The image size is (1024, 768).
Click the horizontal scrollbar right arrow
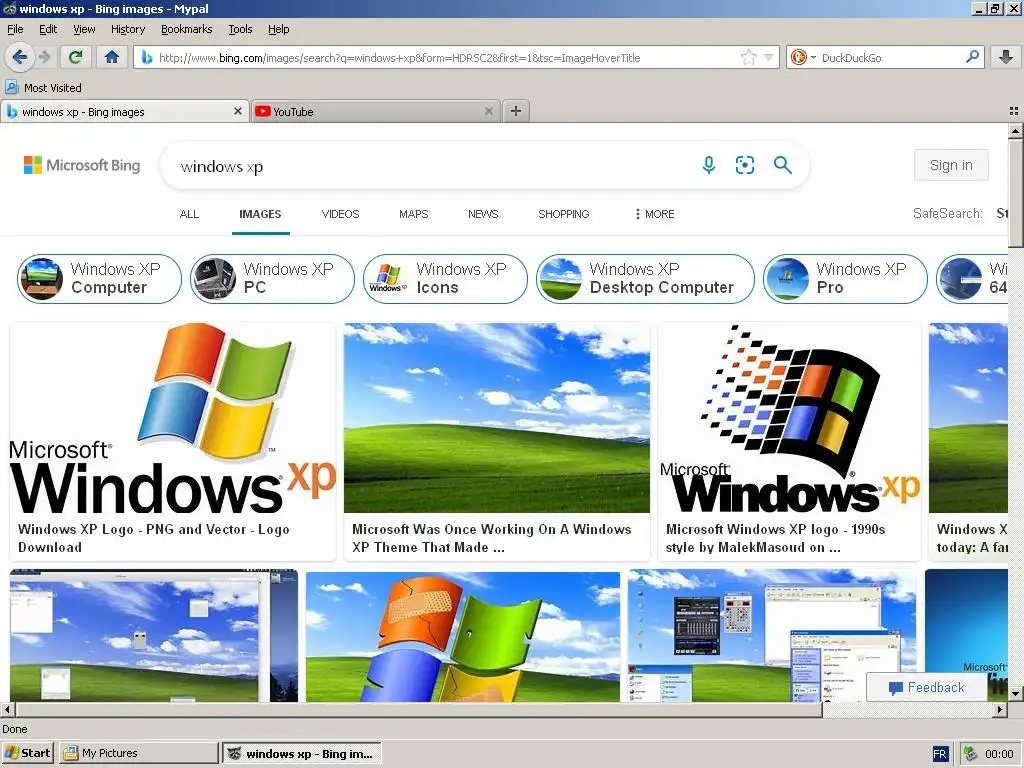[1000, 709]
